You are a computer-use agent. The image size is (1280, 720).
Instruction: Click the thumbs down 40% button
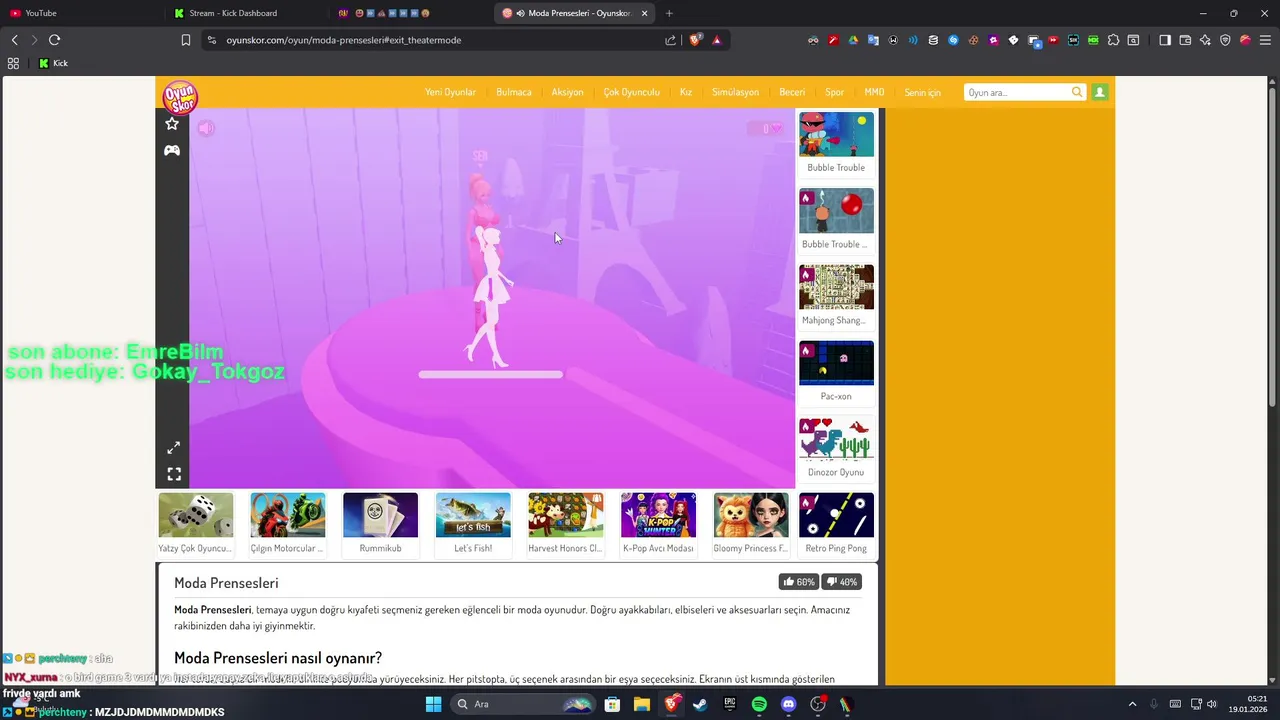point(841,582)
